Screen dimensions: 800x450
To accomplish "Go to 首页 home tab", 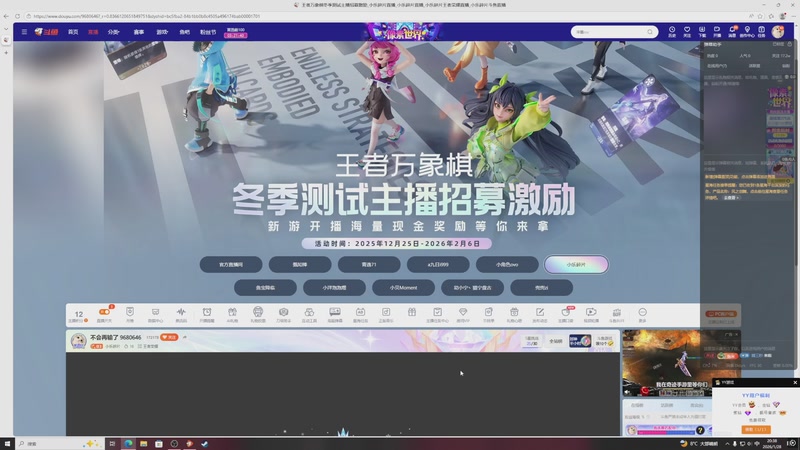I will tap(73, 32).
